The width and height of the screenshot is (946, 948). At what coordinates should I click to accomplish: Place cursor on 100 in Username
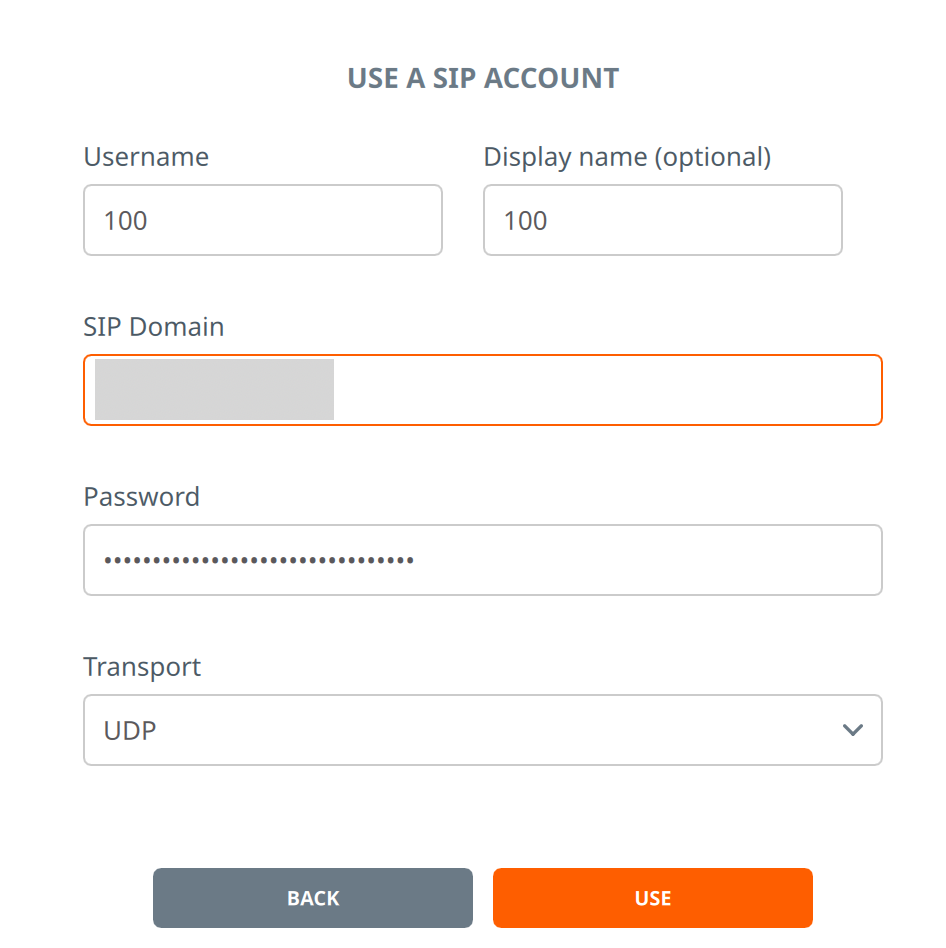coord(126,221)
